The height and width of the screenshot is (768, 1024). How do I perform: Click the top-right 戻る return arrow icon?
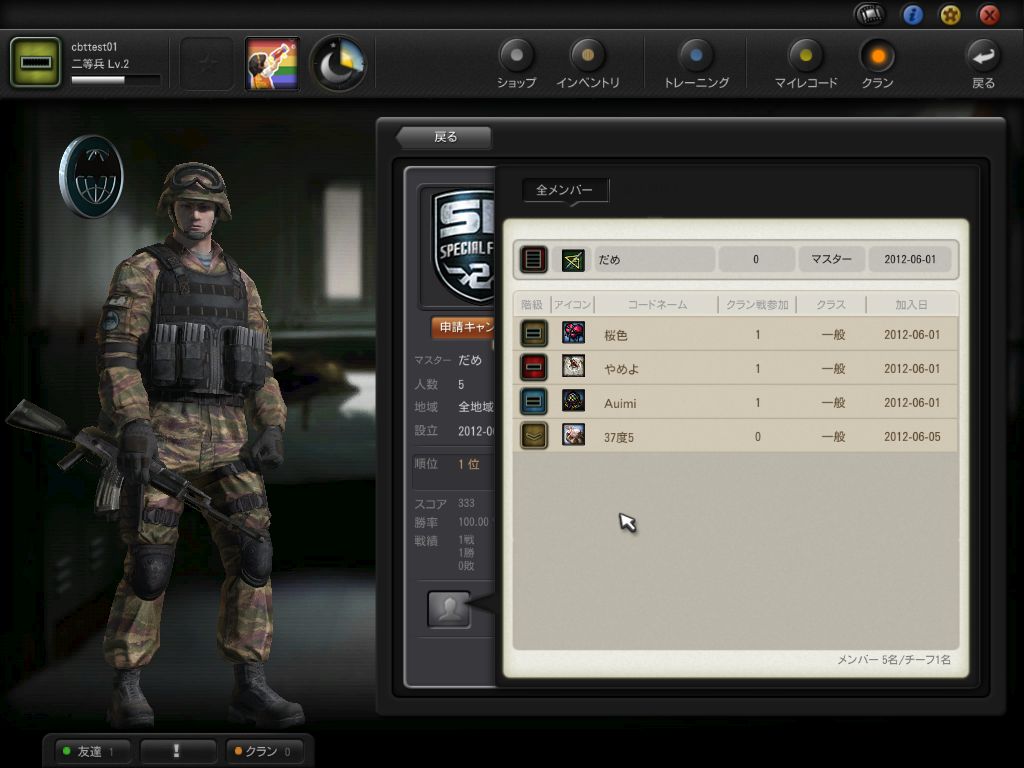coord(983,56)
